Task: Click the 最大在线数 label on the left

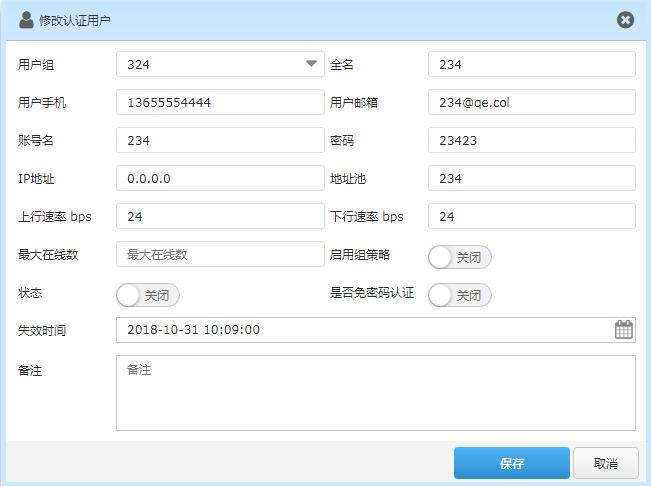Action: coord(48,254)
